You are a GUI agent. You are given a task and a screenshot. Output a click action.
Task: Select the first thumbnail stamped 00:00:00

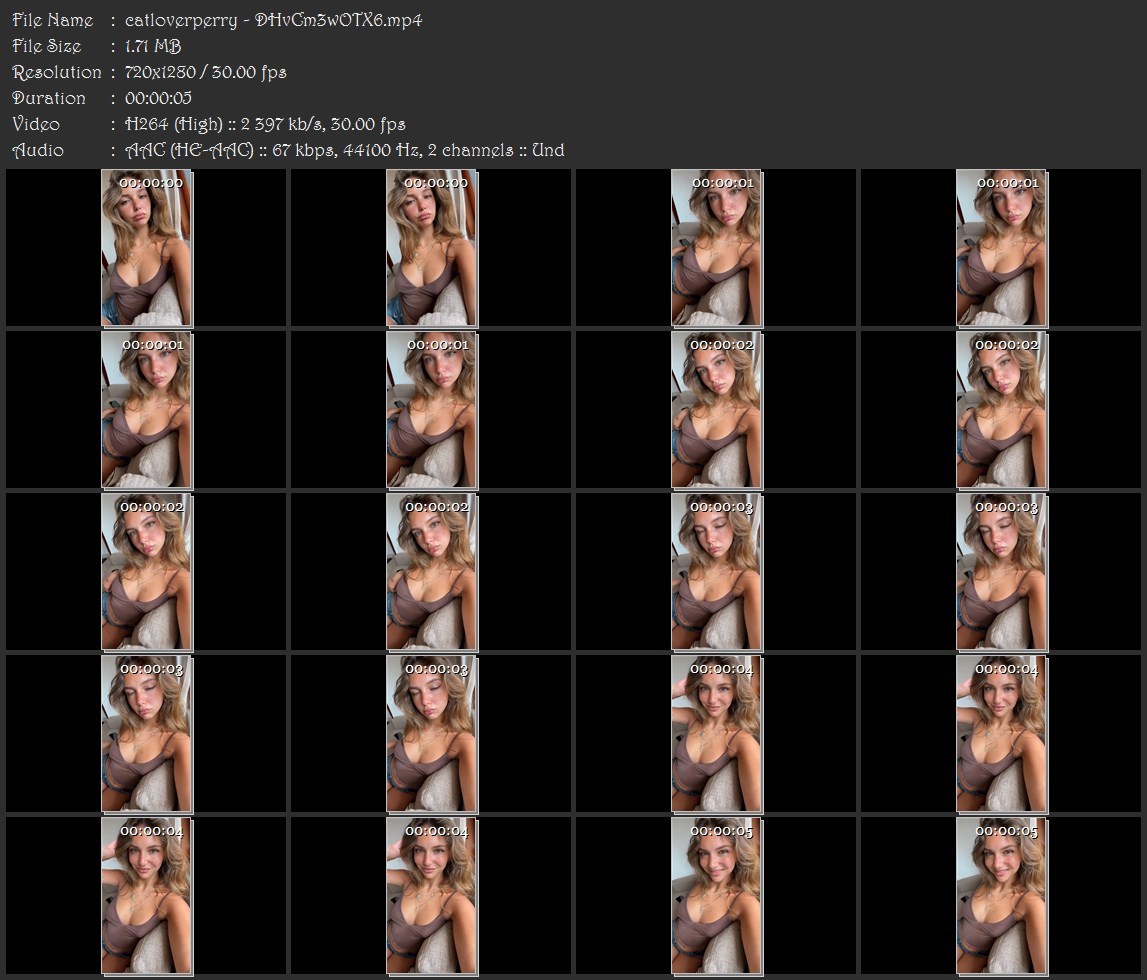click(146, 248)
